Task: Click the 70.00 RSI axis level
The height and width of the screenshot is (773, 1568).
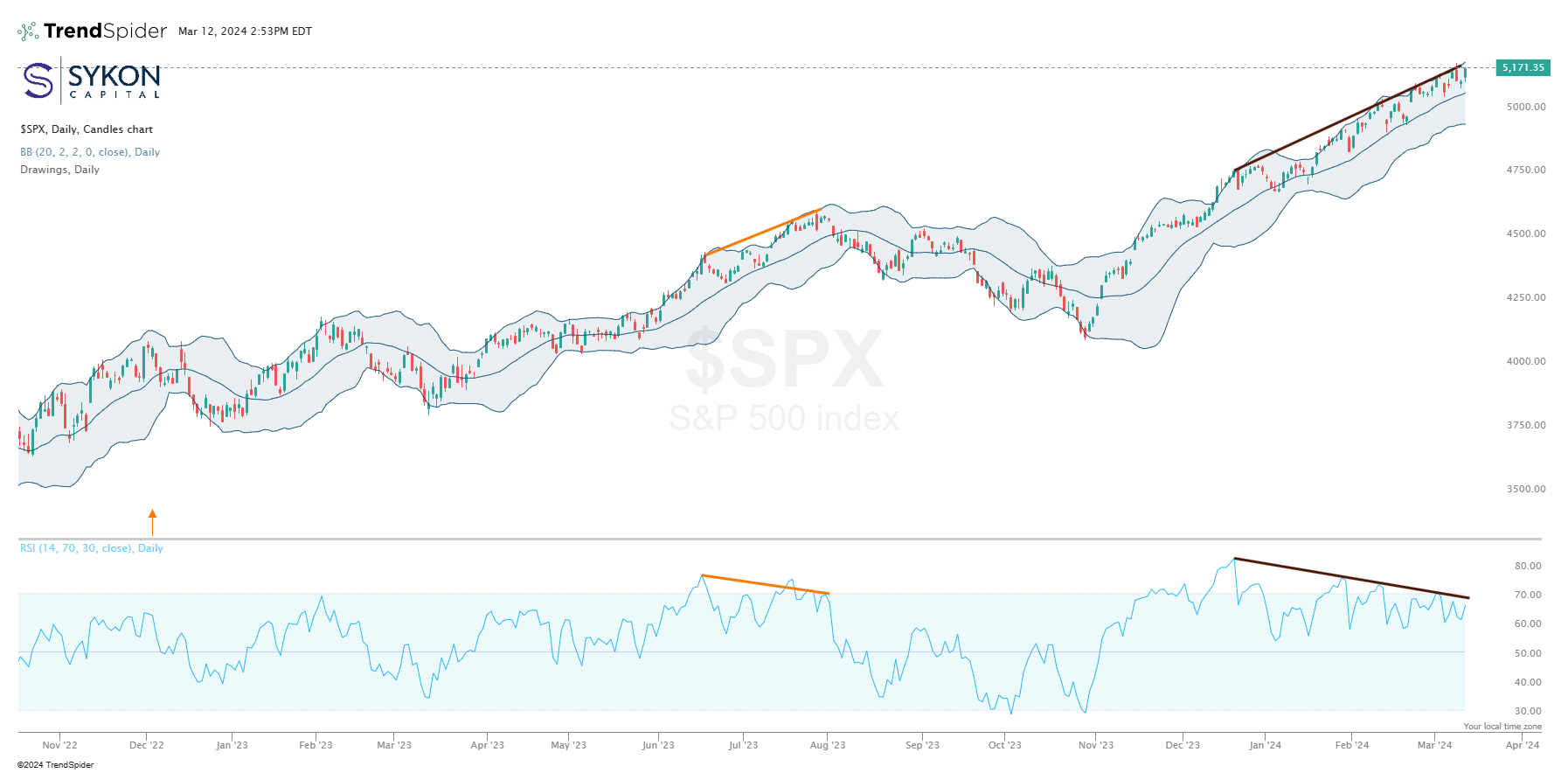Action: click(x=1528, y=595)
